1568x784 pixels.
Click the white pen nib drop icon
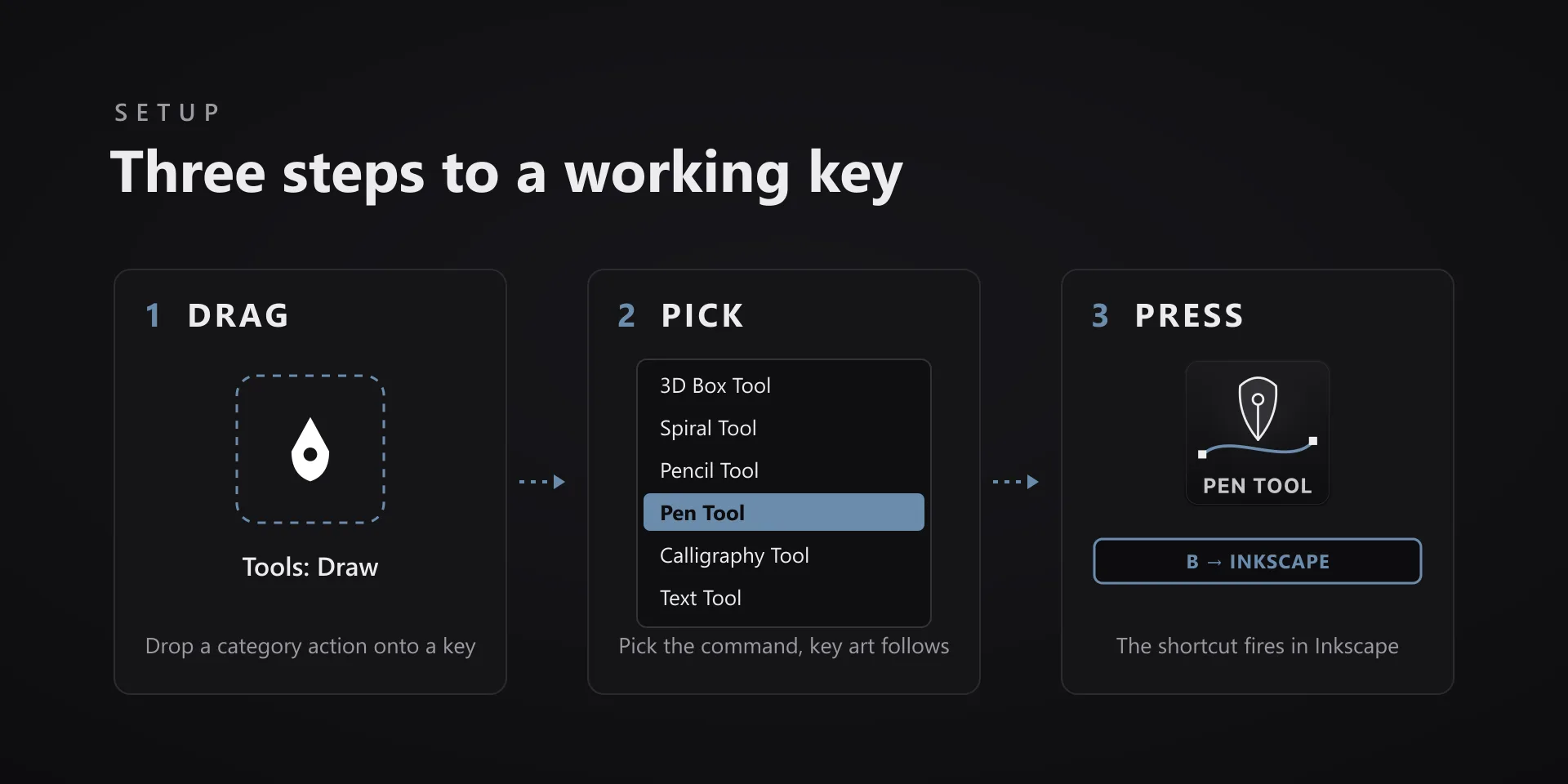[x=310, y=449]
